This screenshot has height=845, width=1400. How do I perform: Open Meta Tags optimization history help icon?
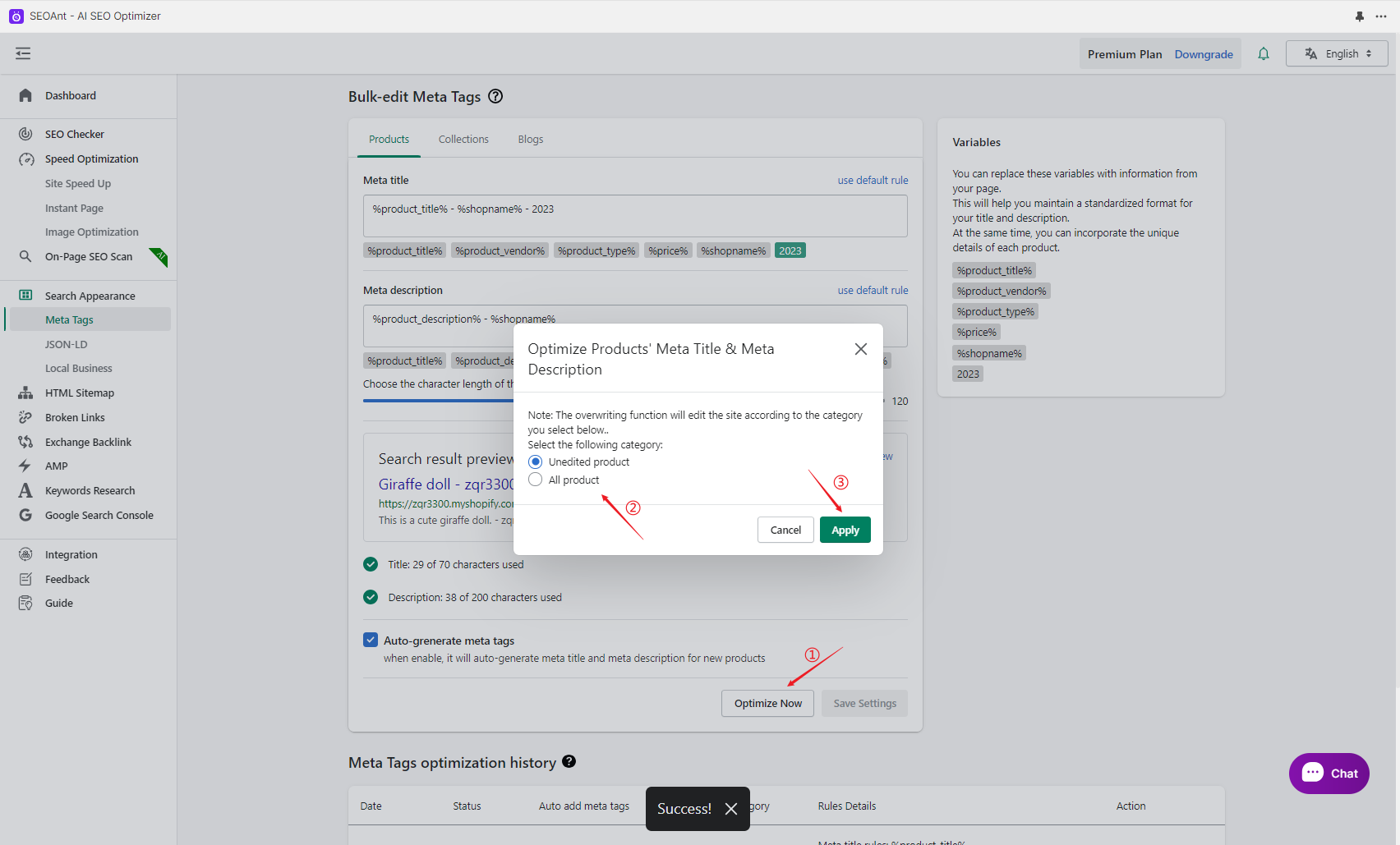(569, 762)
